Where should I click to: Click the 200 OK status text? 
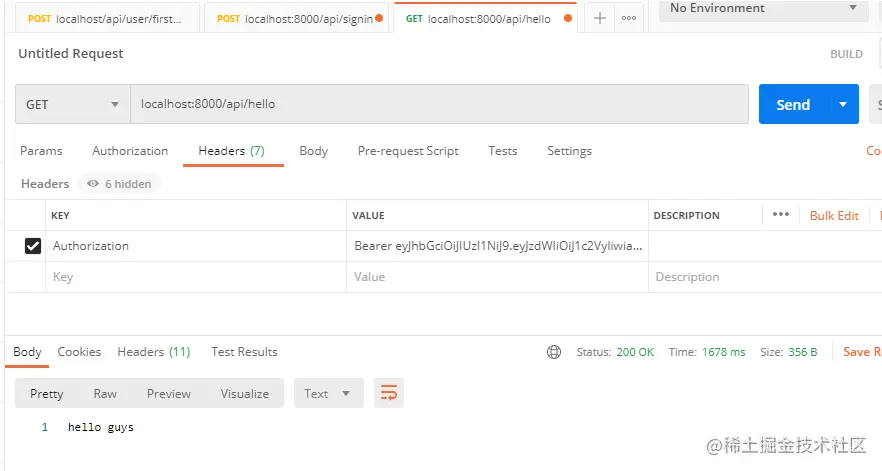pyautogui.click(x=635, y=352)
